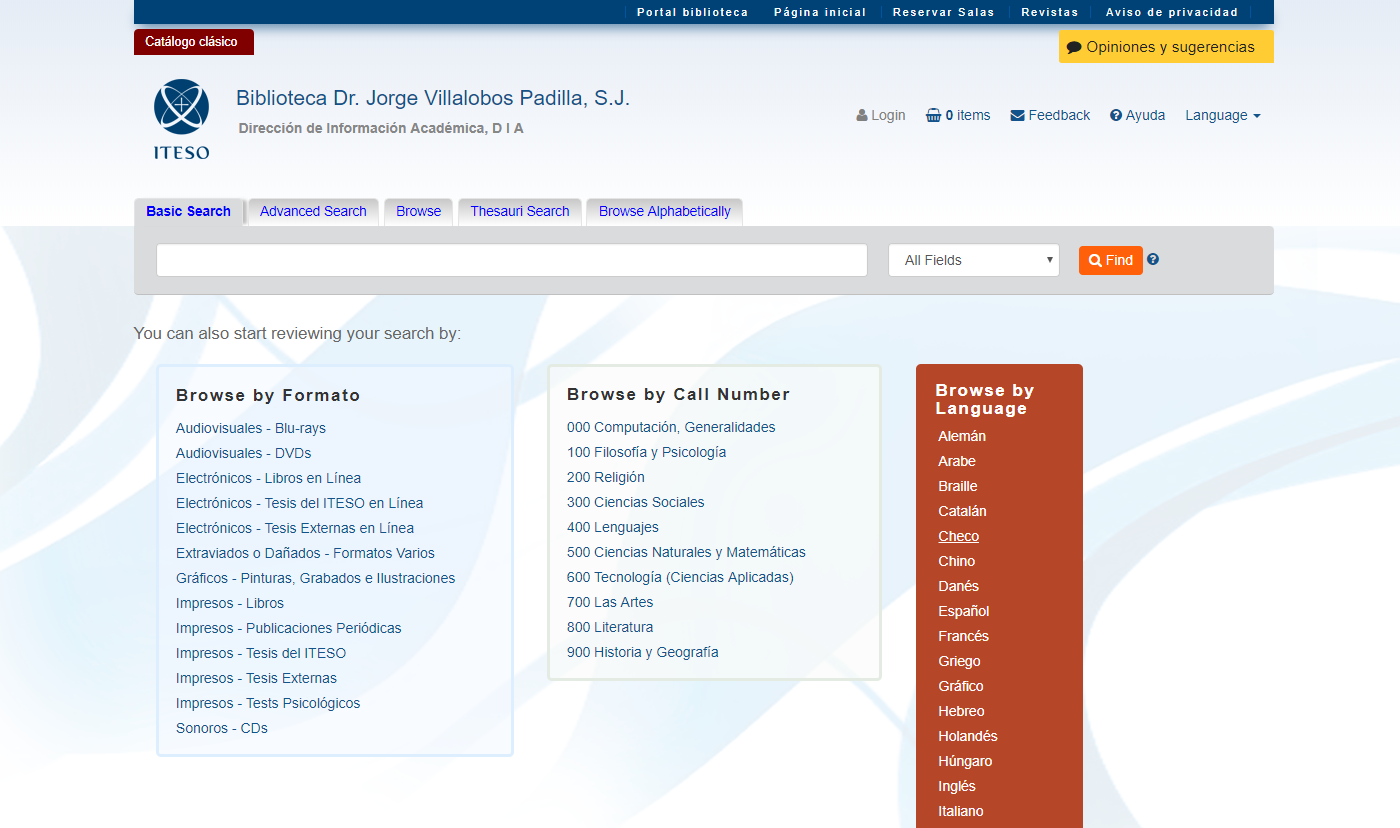Screen dimensions: 1400x828
Task: Go to Reservar Salas in top menu
Action: tap(943, 12)
